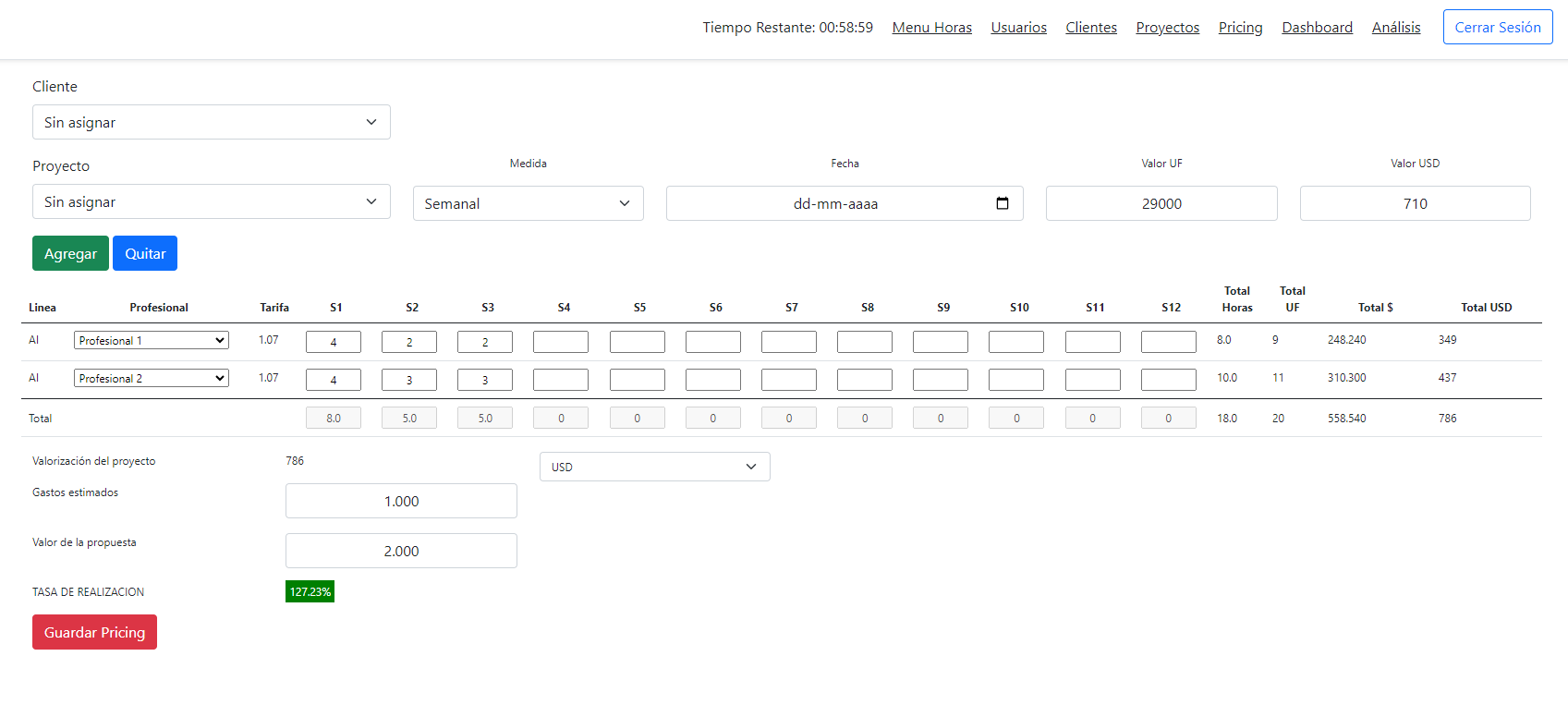Click the Total USD value 437
Viewport: 1568px width, 717px height.
tap(1448, 378)
